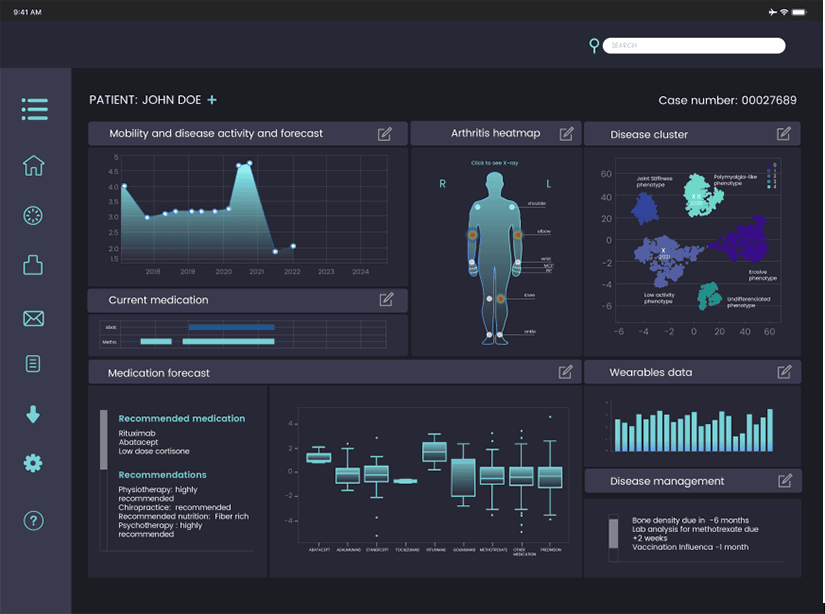Click inside the search input field

[x=694, y=46]
